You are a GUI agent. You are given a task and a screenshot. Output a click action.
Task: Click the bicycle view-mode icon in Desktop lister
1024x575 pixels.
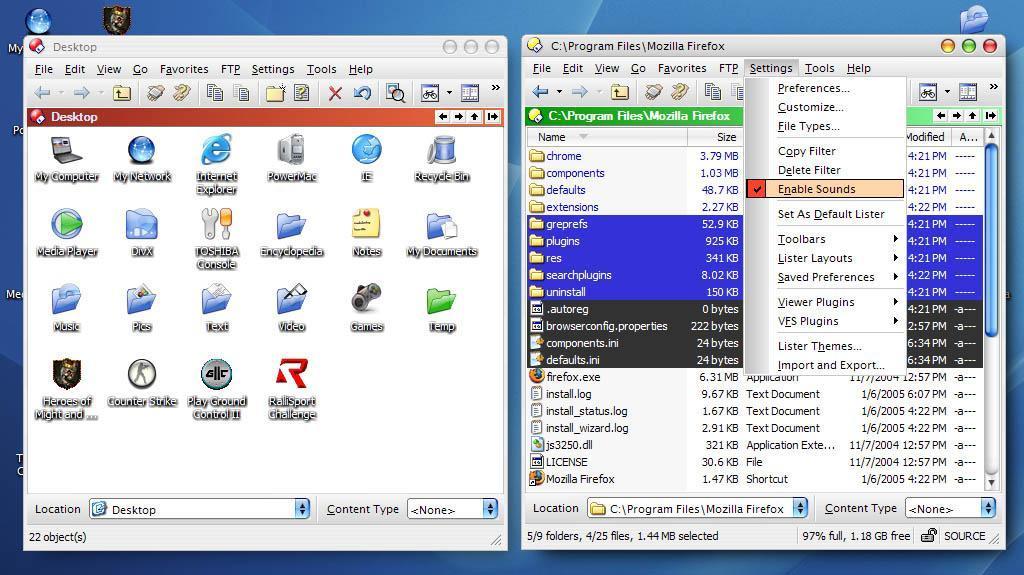[430, 93]
